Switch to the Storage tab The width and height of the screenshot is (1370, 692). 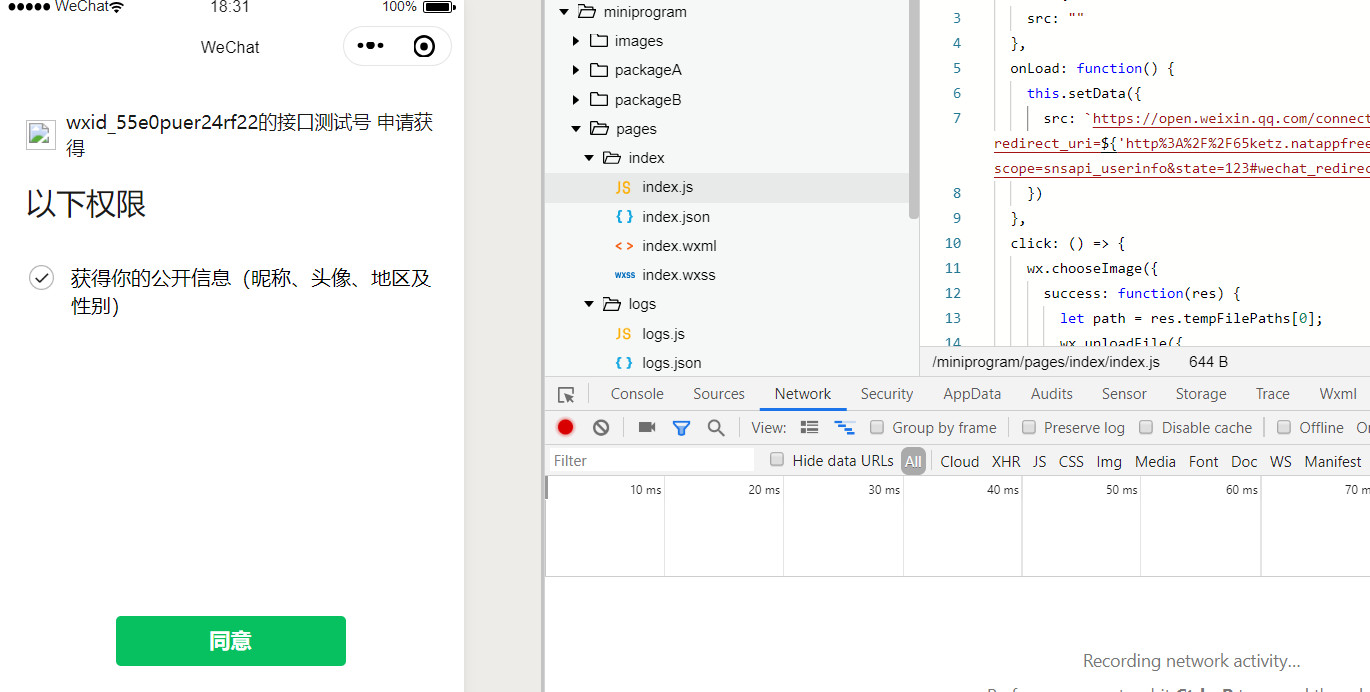click(1201, 394)
